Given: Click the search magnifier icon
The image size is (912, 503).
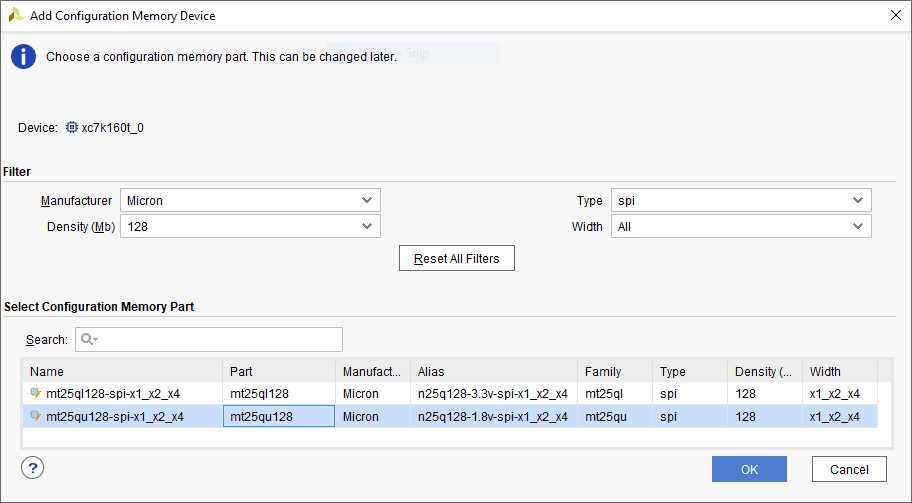Looking at the screenshot, I should coord(88,340).
